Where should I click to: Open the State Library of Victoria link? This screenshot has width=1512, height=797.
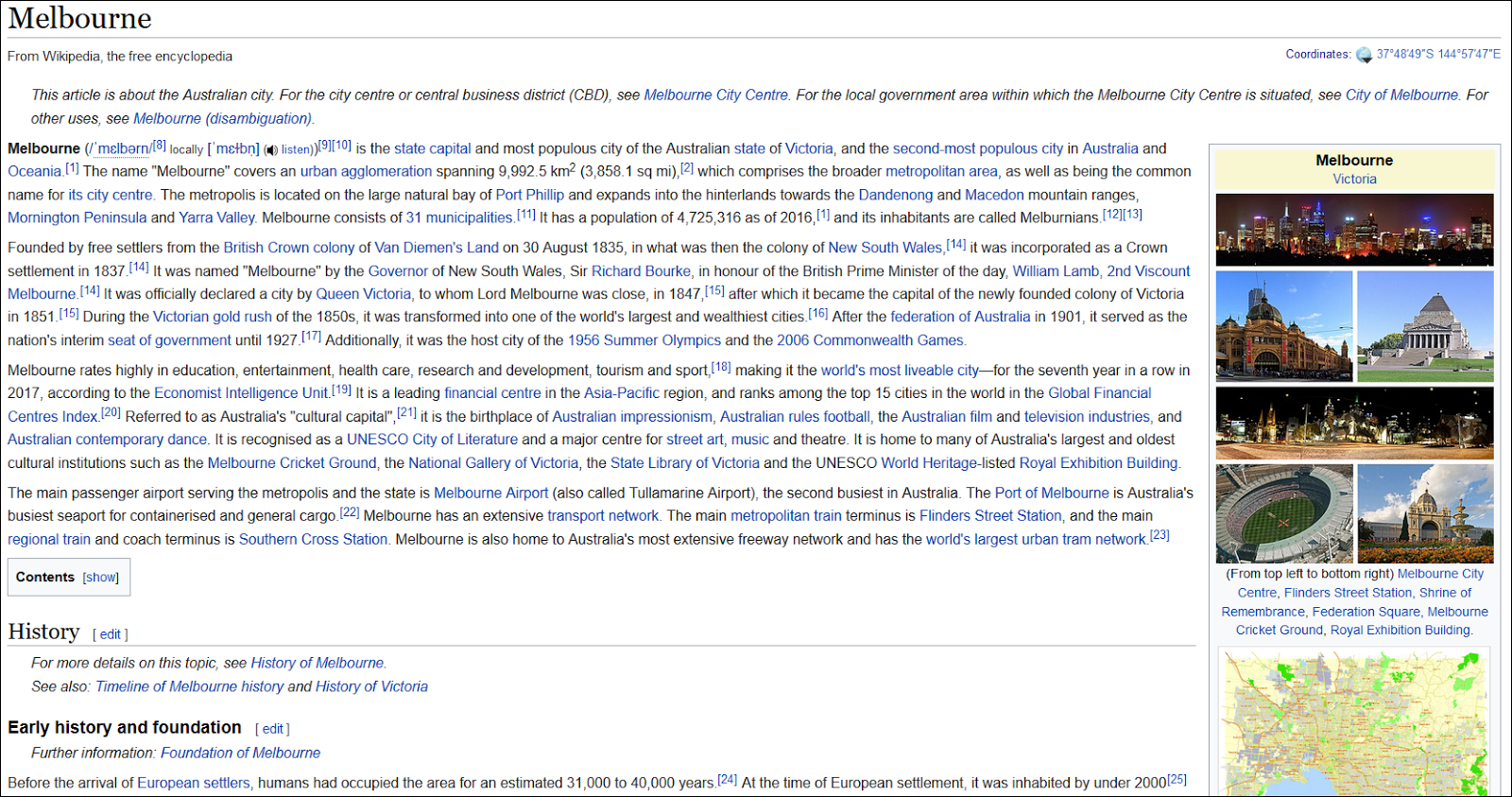click(684, 463)
